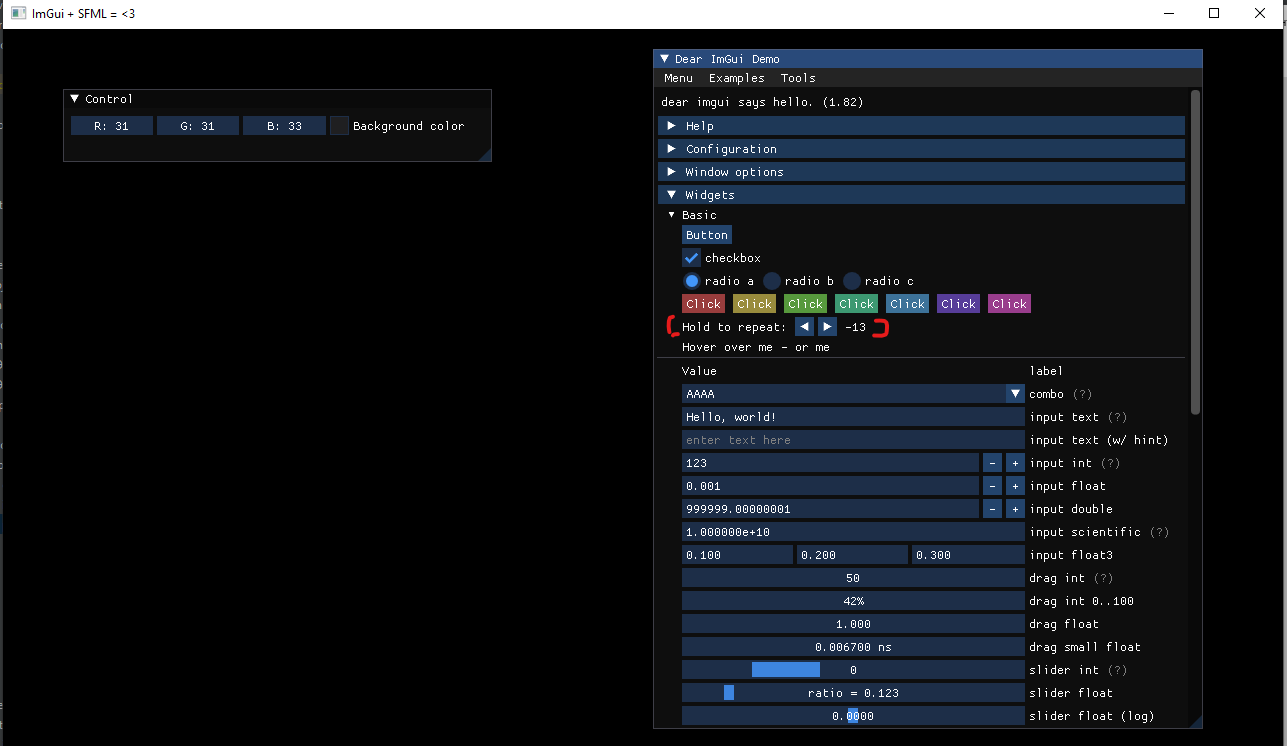
Task: Click the drag int 0..100 field
Action: pos(853,601)
